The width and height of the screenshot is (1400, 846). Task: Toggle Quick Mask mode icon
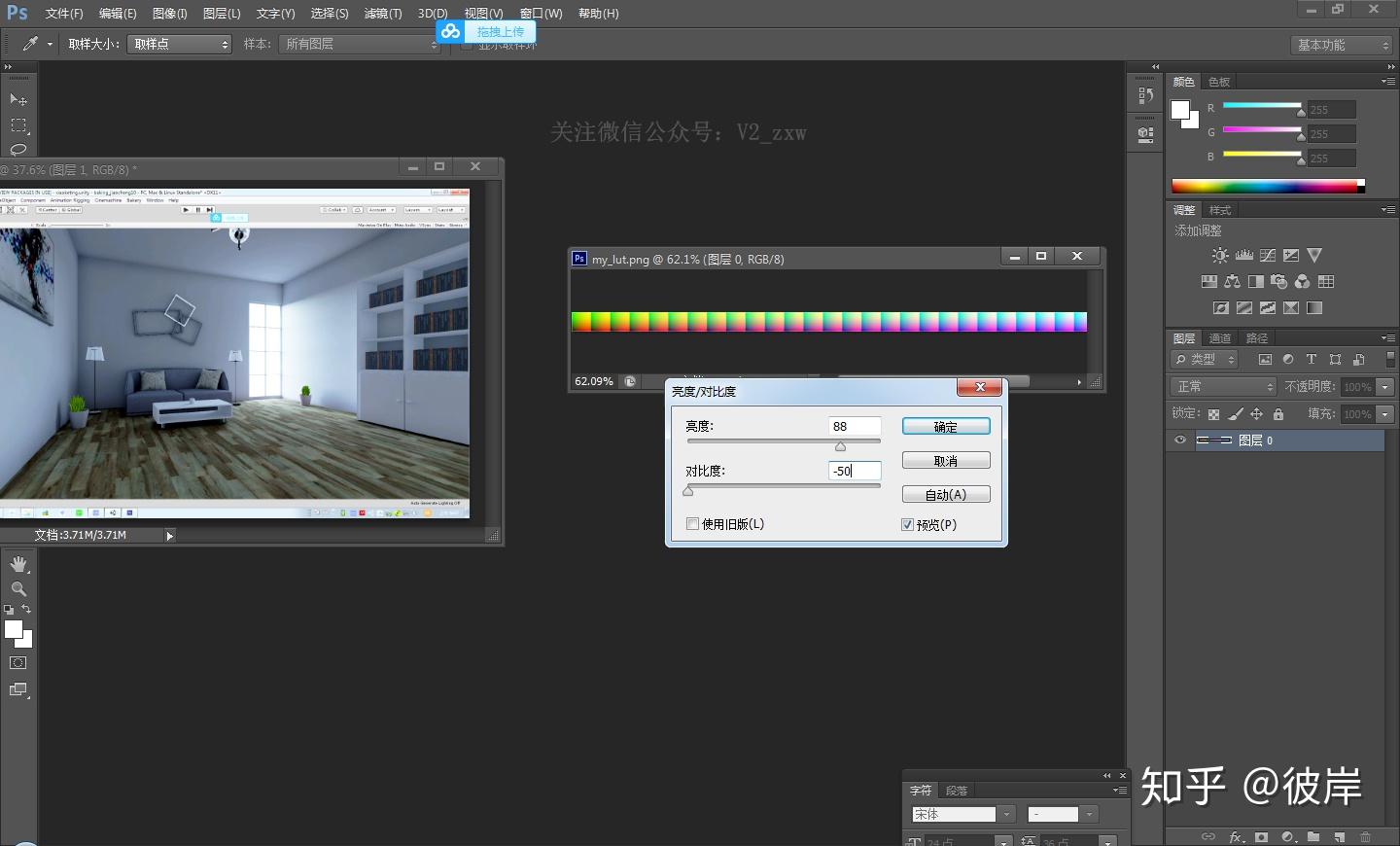click(x=17, y=663)
